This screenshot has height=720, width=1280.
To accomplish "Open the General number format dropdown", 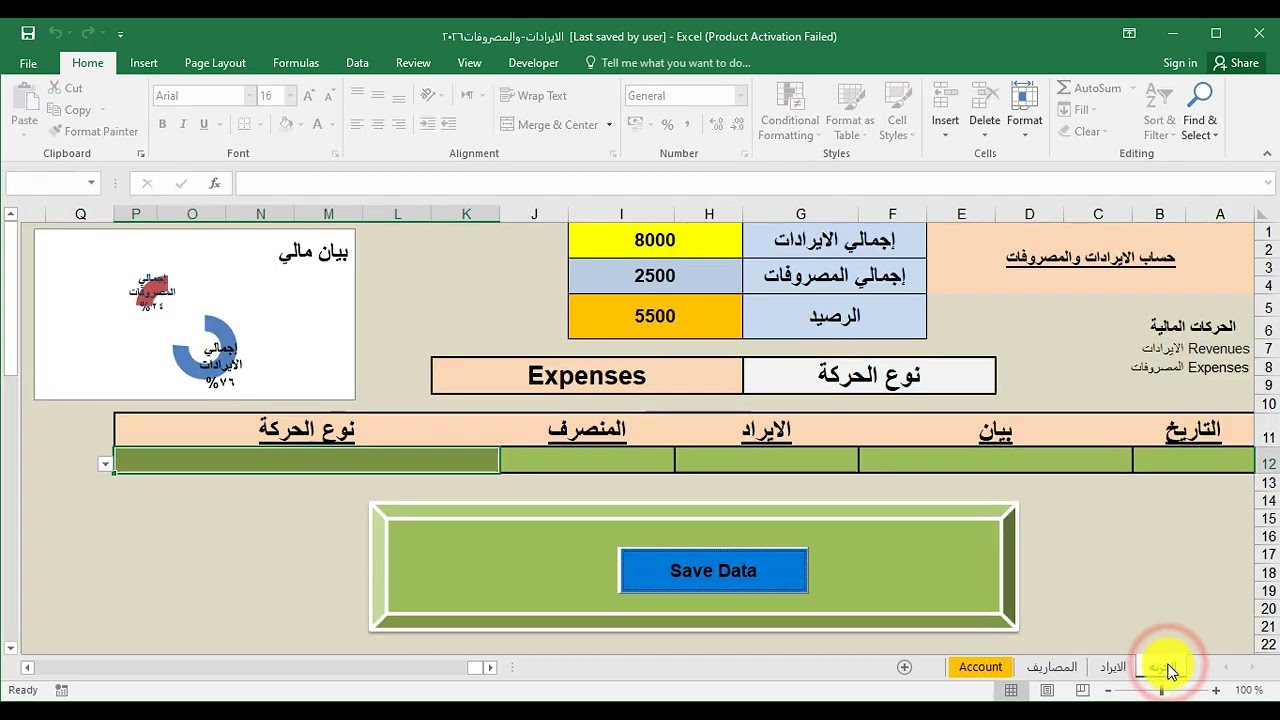I will 740,95.
